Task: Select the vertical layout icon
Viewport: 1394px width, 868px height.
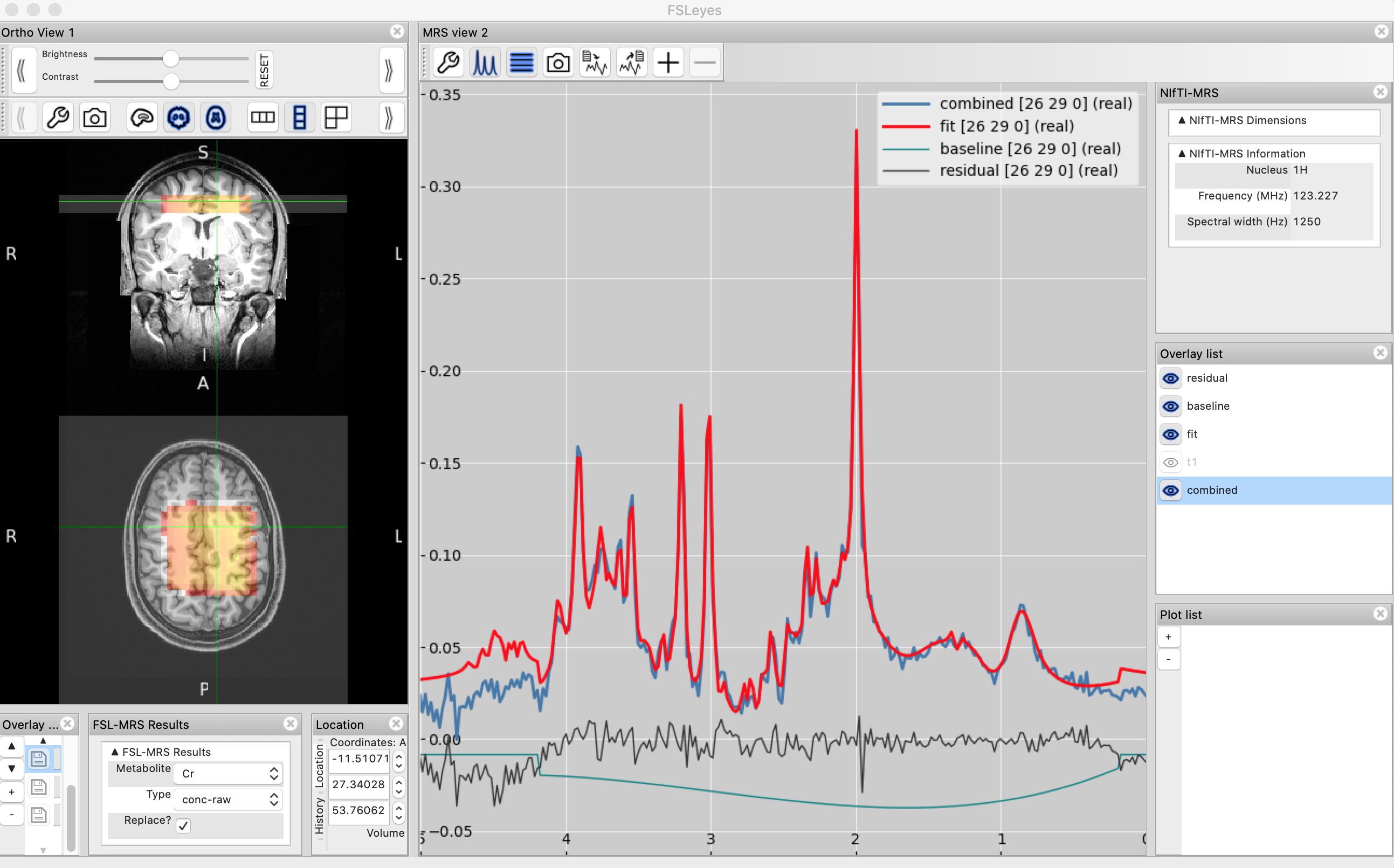Action: [x=300, y=118]
